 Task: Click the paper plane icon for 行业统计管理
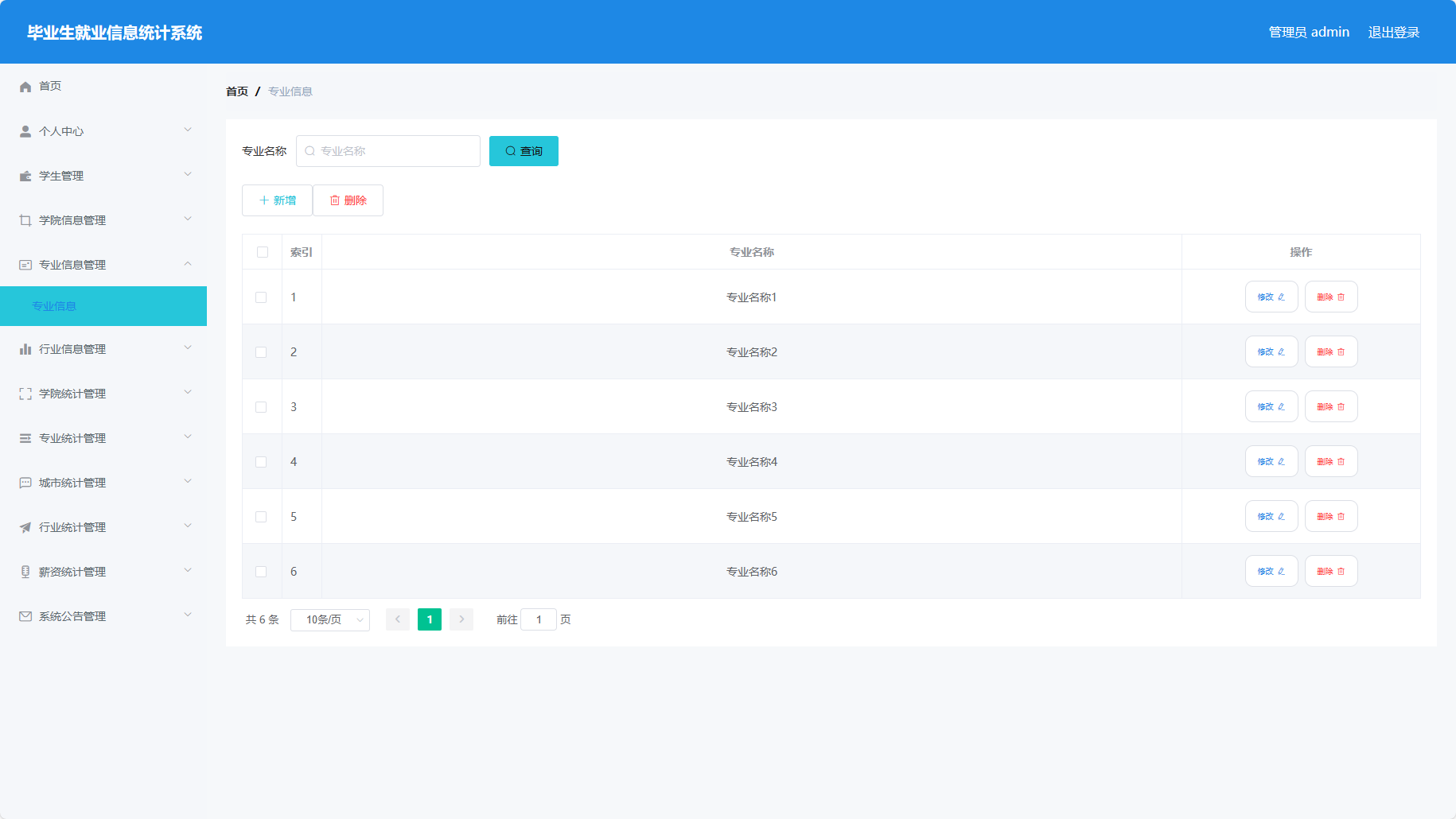point(25,527)
